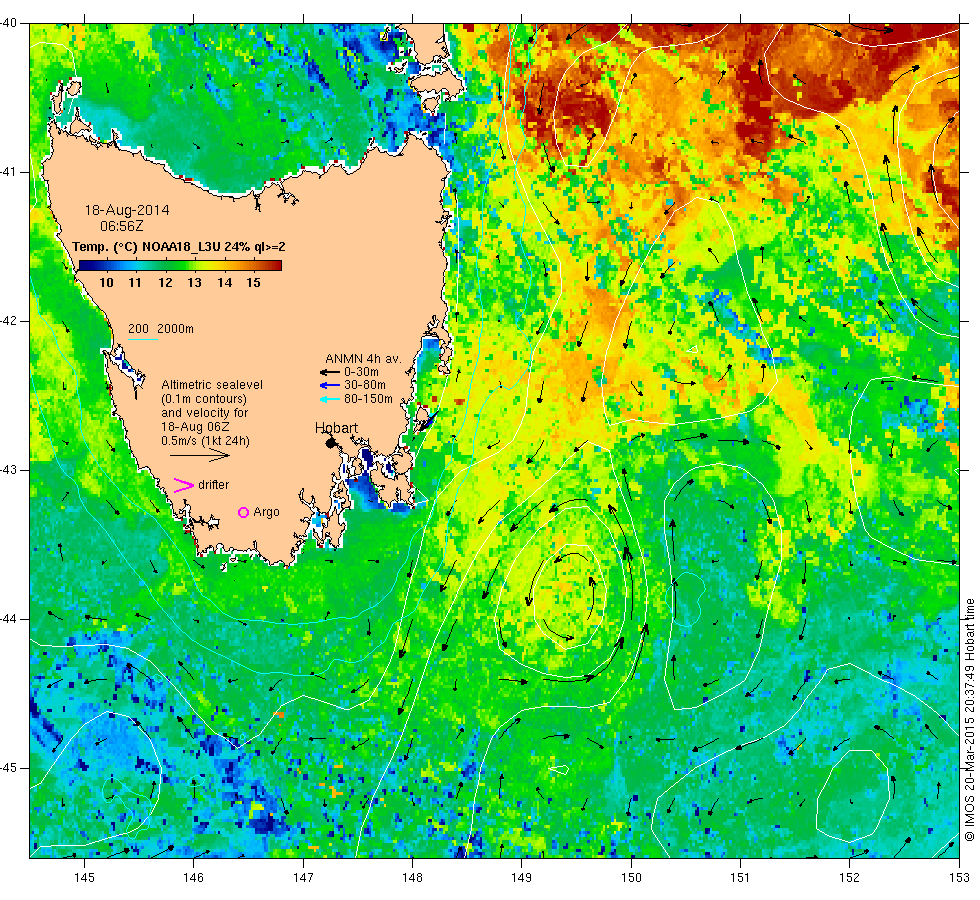Click the -43 latitude axis label

tap(9, 470)
